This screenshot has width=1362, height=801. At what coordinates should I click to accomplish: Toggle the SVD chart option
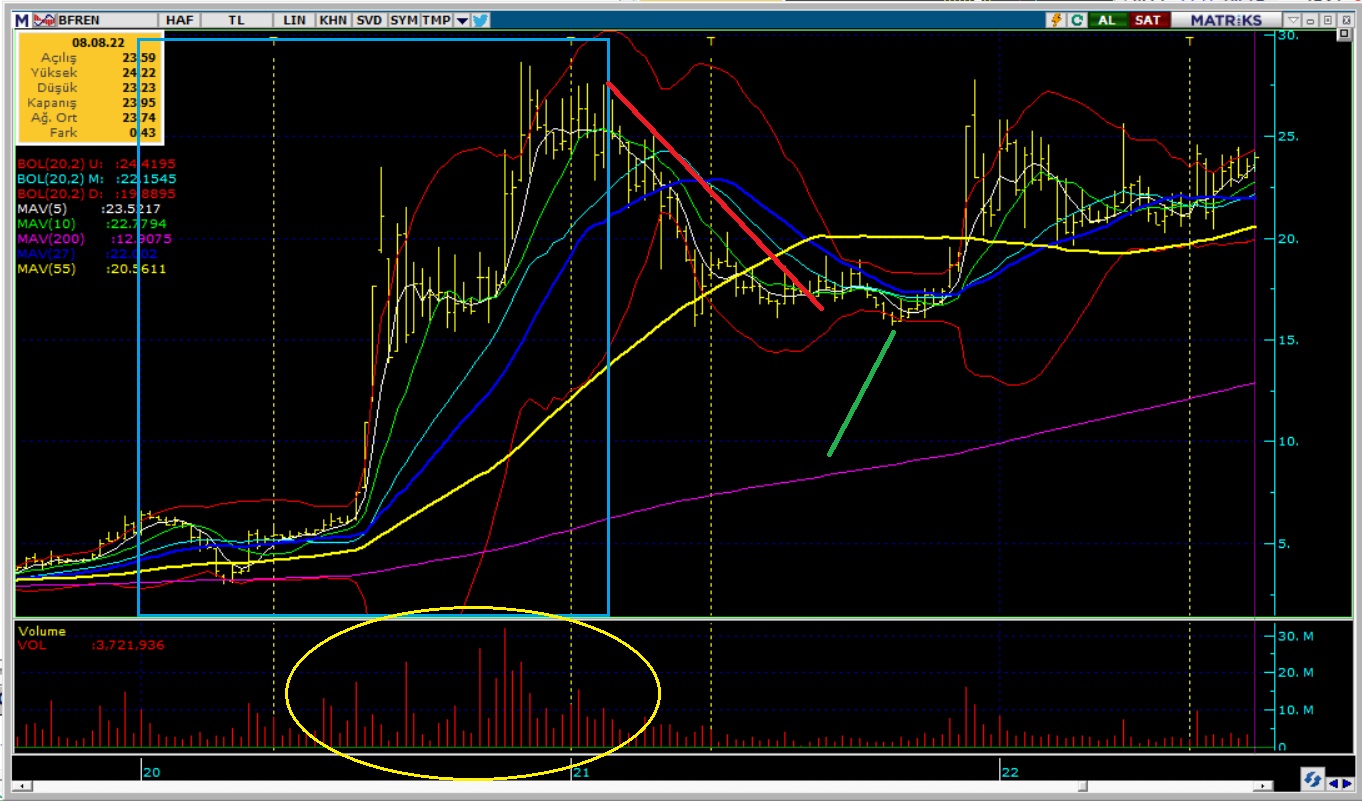point(368,20)
